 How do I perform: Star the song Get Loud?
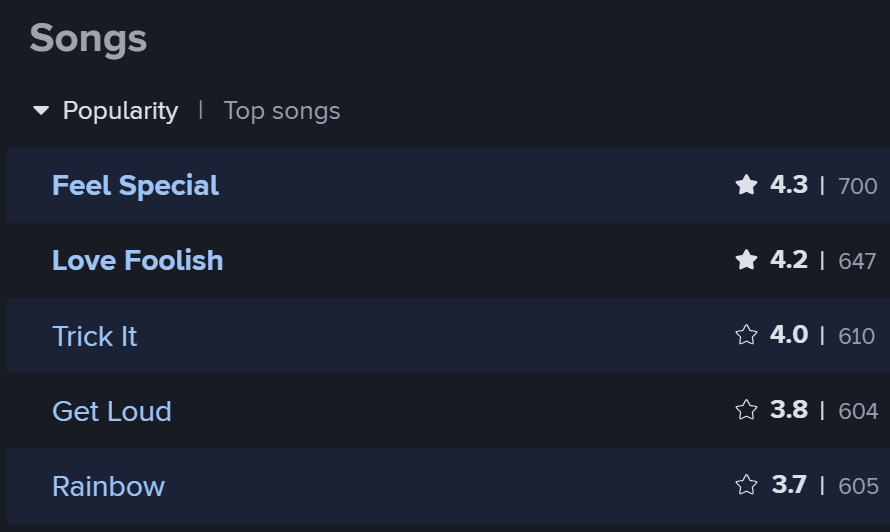point(746,410)
